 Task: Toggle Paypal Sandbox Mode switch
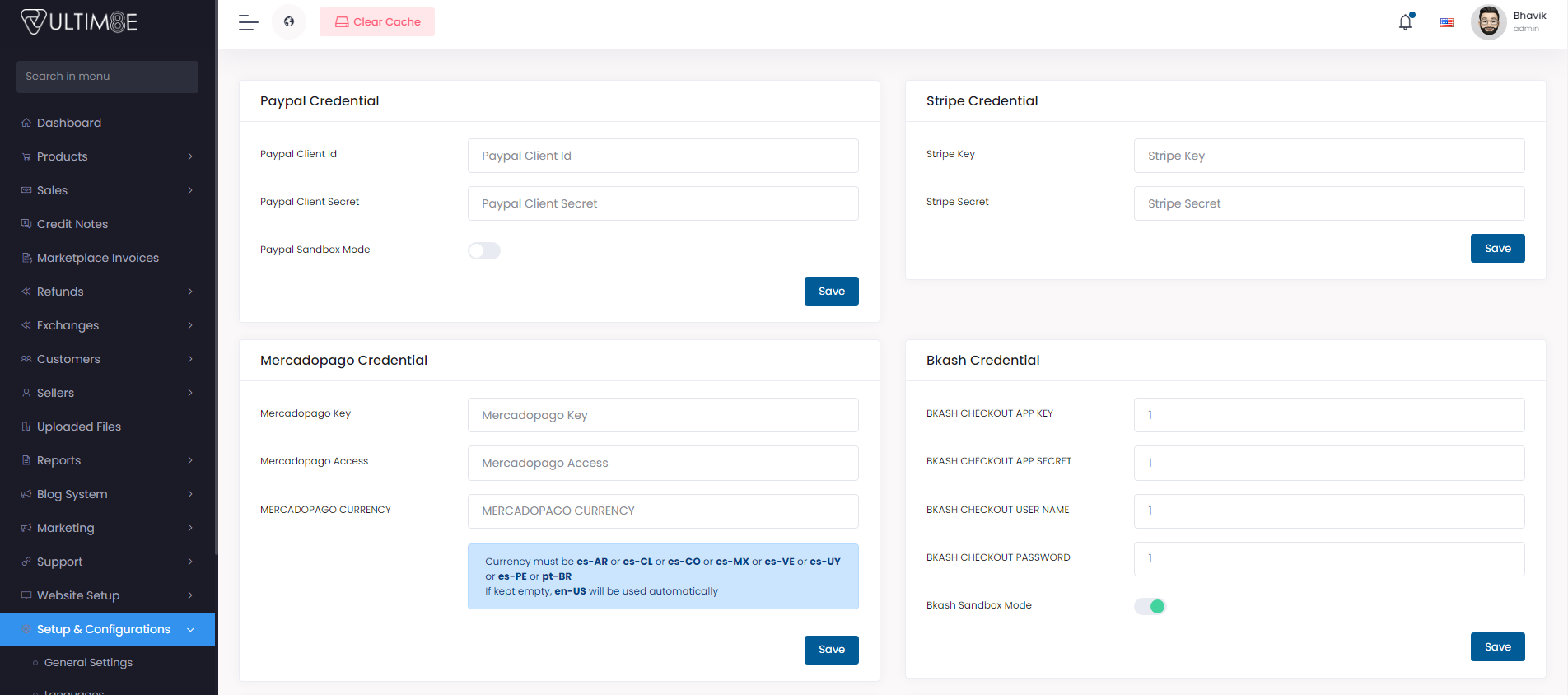point(484,250)
